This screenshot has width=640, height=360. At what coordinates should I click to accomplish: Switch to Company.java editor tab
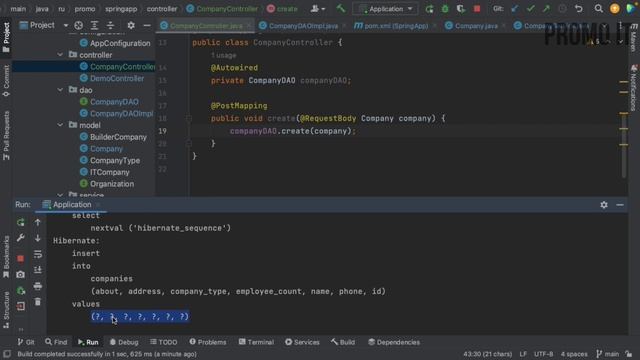coord(476,26)
